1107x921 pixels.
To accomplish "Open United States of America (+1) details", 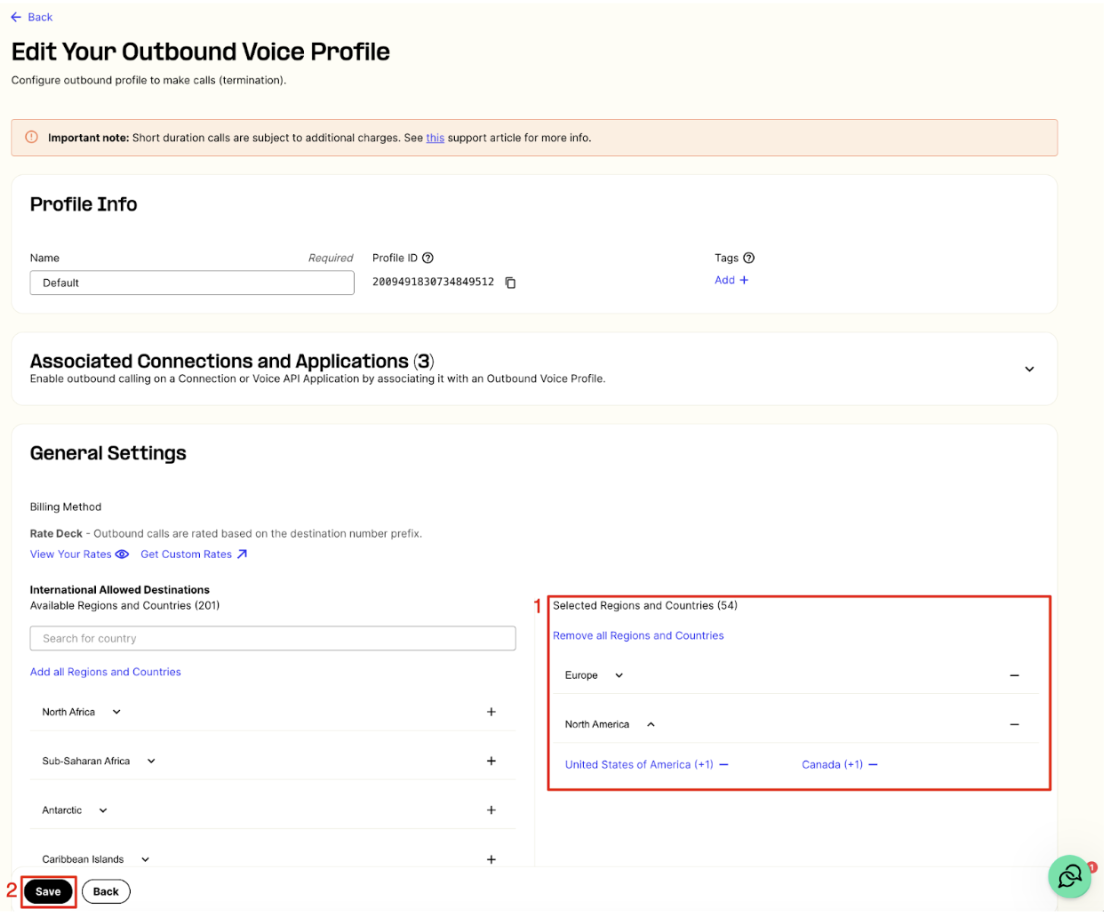I will point(638,764).
